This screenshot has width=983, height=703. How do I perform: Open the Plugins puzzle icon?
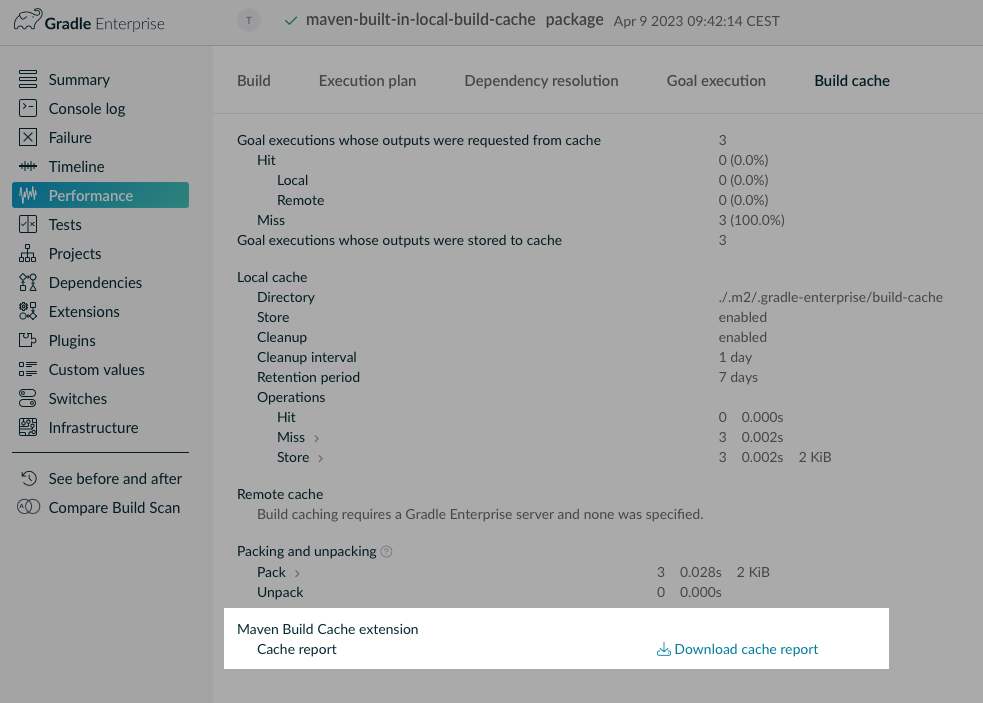pos(28,341)
